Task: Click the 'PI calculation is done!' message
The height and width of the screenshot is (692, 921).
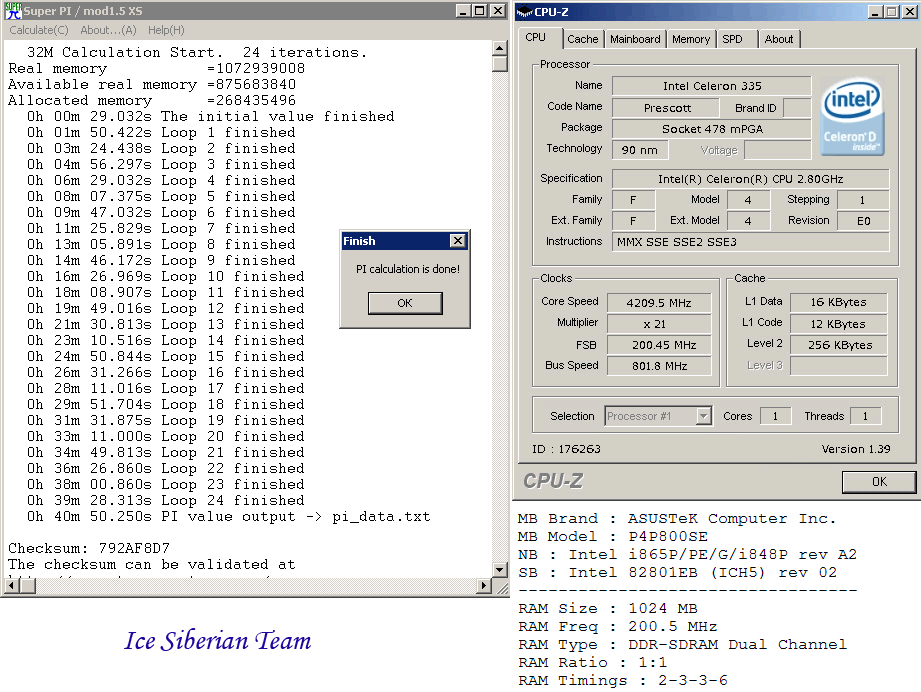Action: 408,269
